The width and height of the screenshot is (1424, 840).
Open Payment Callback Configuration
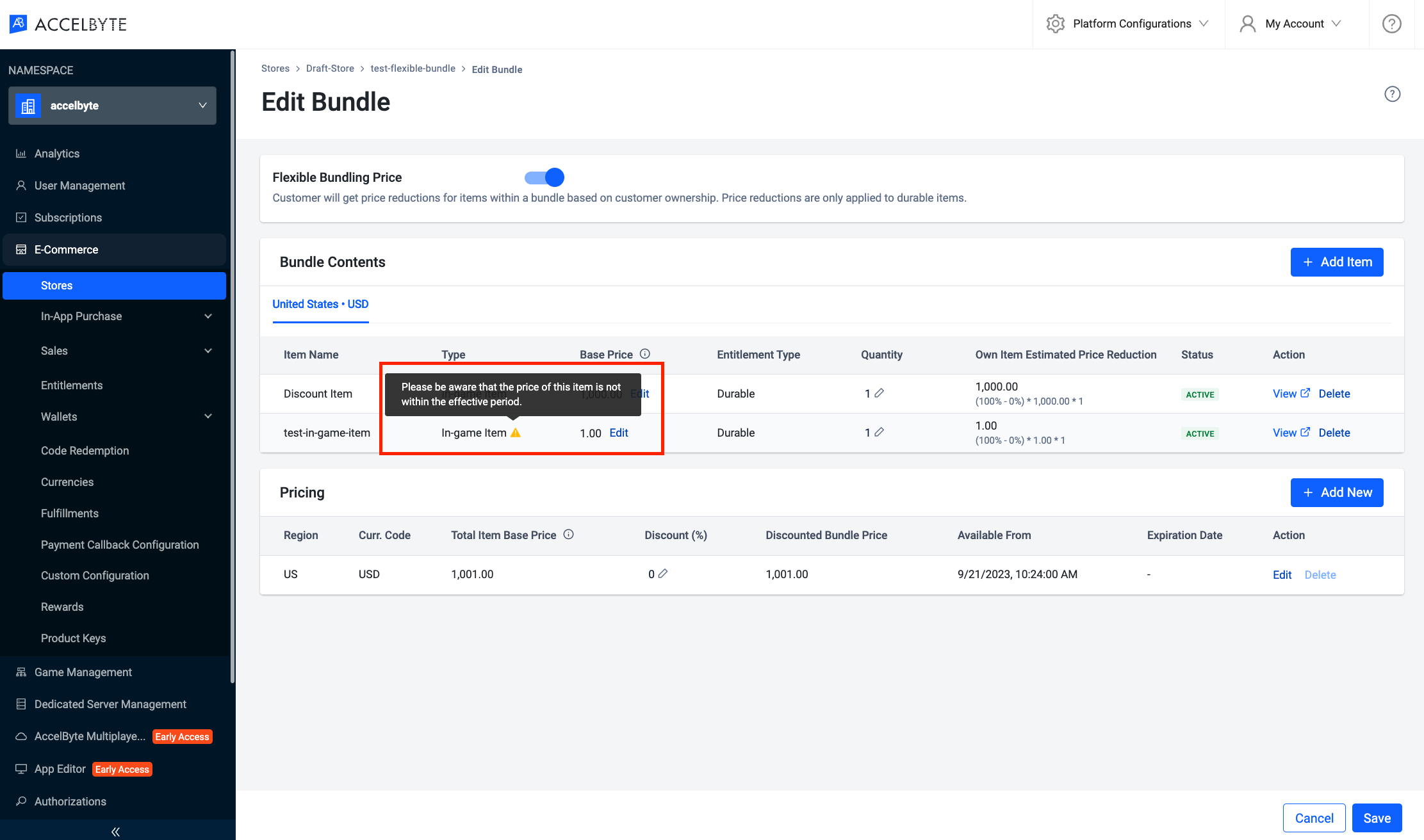[x=120, y=544]
